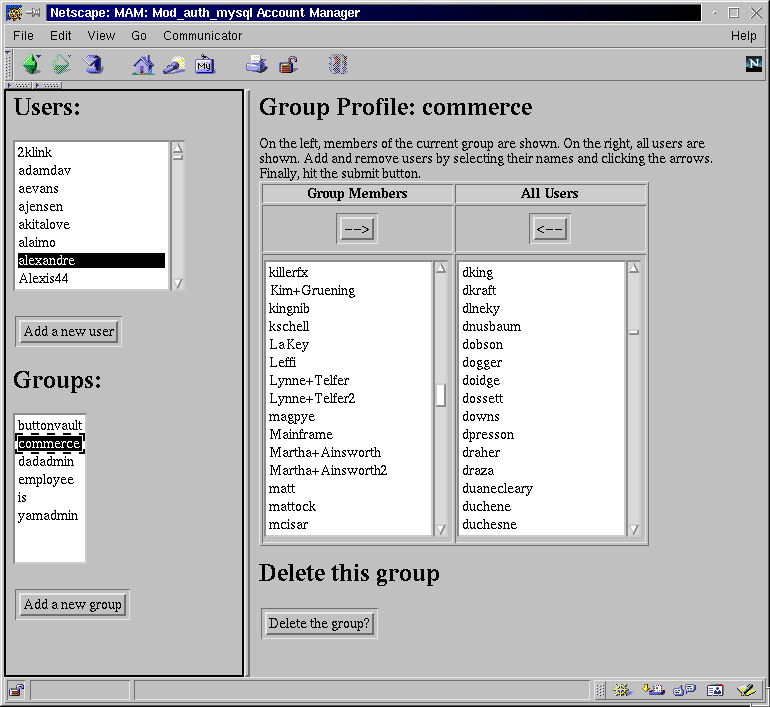Click Users list scroll down arrow
The image size is (770, 707).
click(178, 284)
